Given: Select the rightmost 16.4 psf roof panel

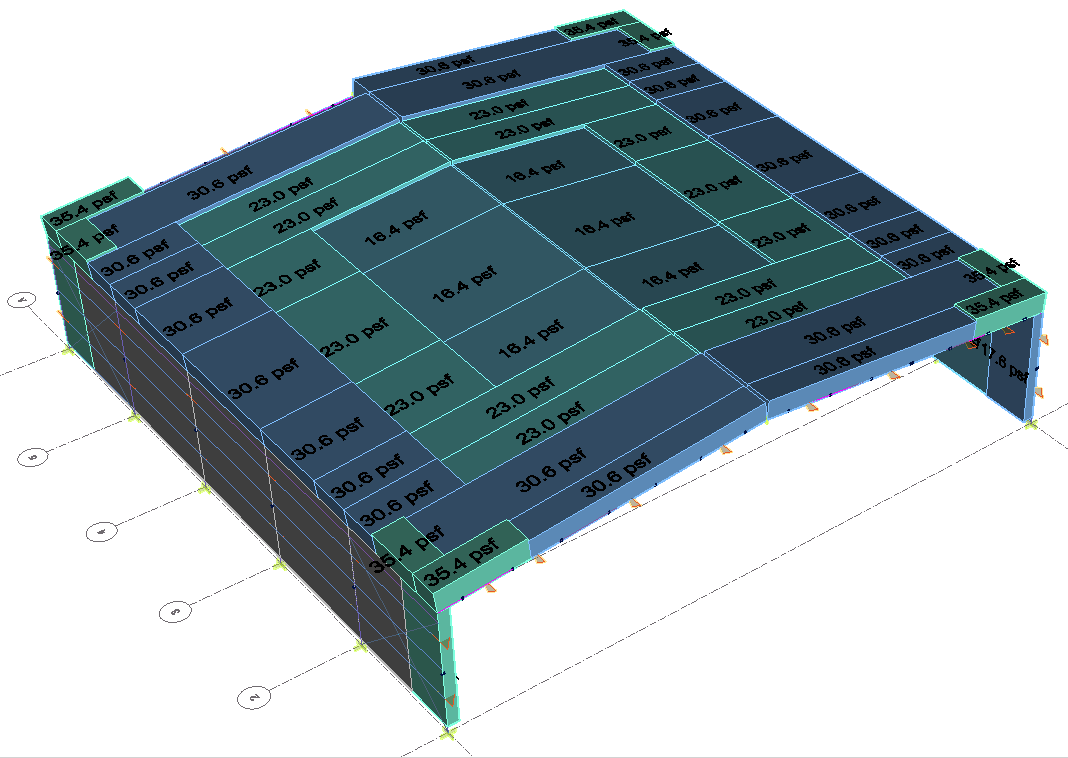Looking at the screenshot, I should coord(669,277).
